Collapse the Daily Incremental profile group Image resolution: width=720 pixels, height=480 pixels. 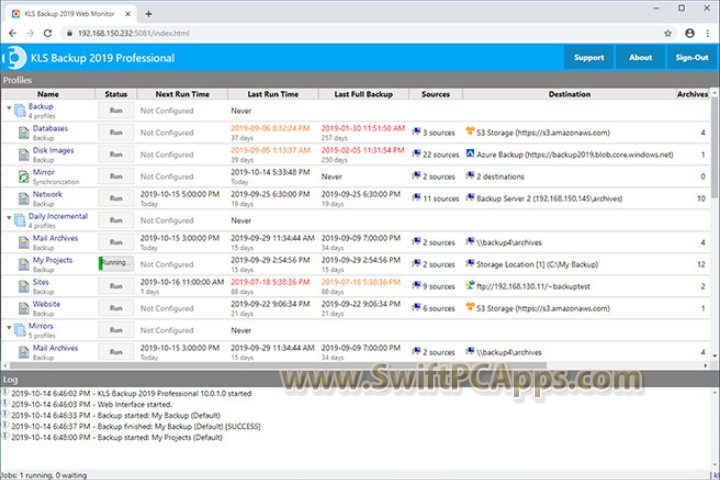pos(9,218)
